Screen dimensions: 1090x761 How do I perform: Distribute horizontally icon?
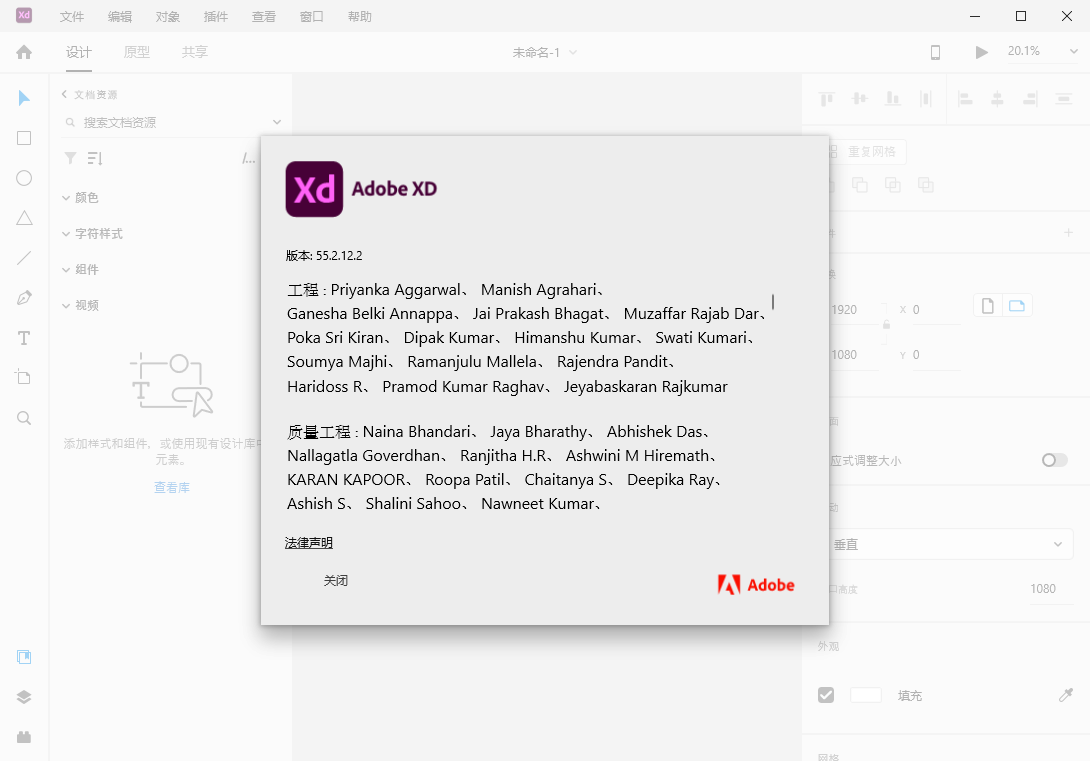point(925,99)
